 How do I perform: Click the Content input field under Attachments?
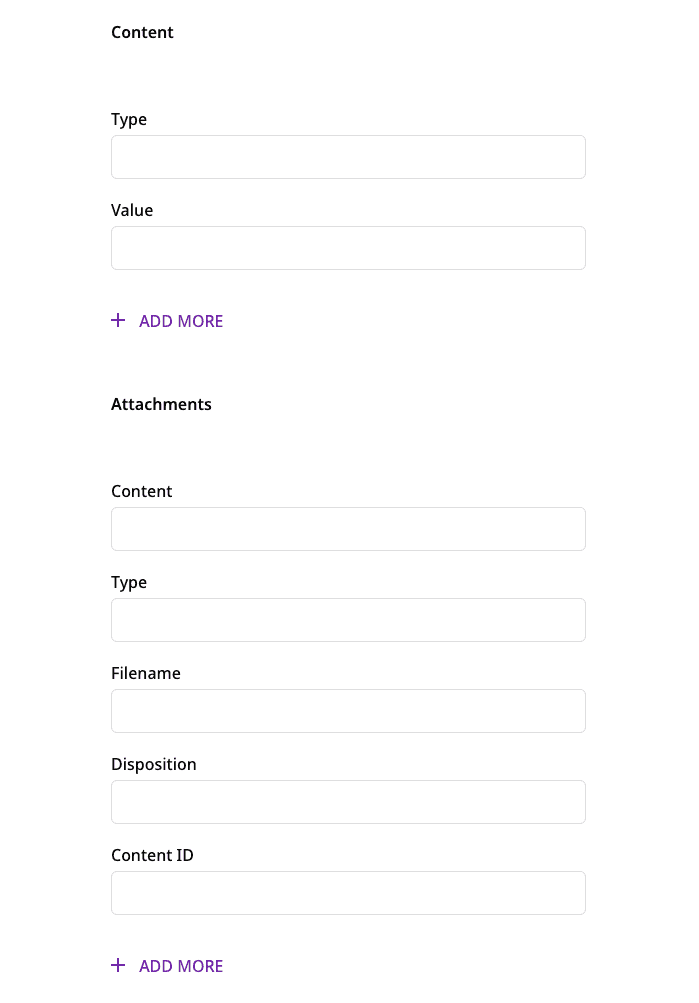[348, 529]
